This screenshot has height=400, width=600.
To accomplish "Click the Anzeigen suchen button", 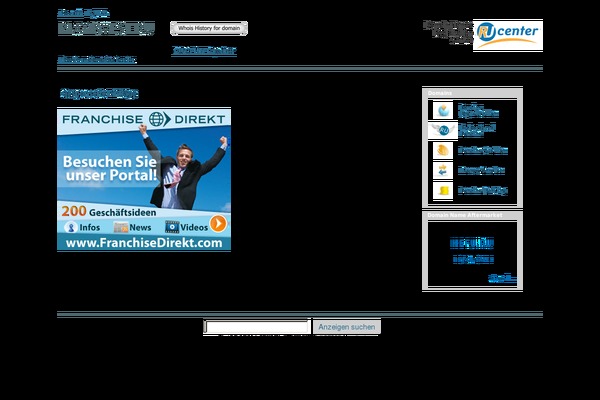I will pyautogui.click(x=347, y=327).
